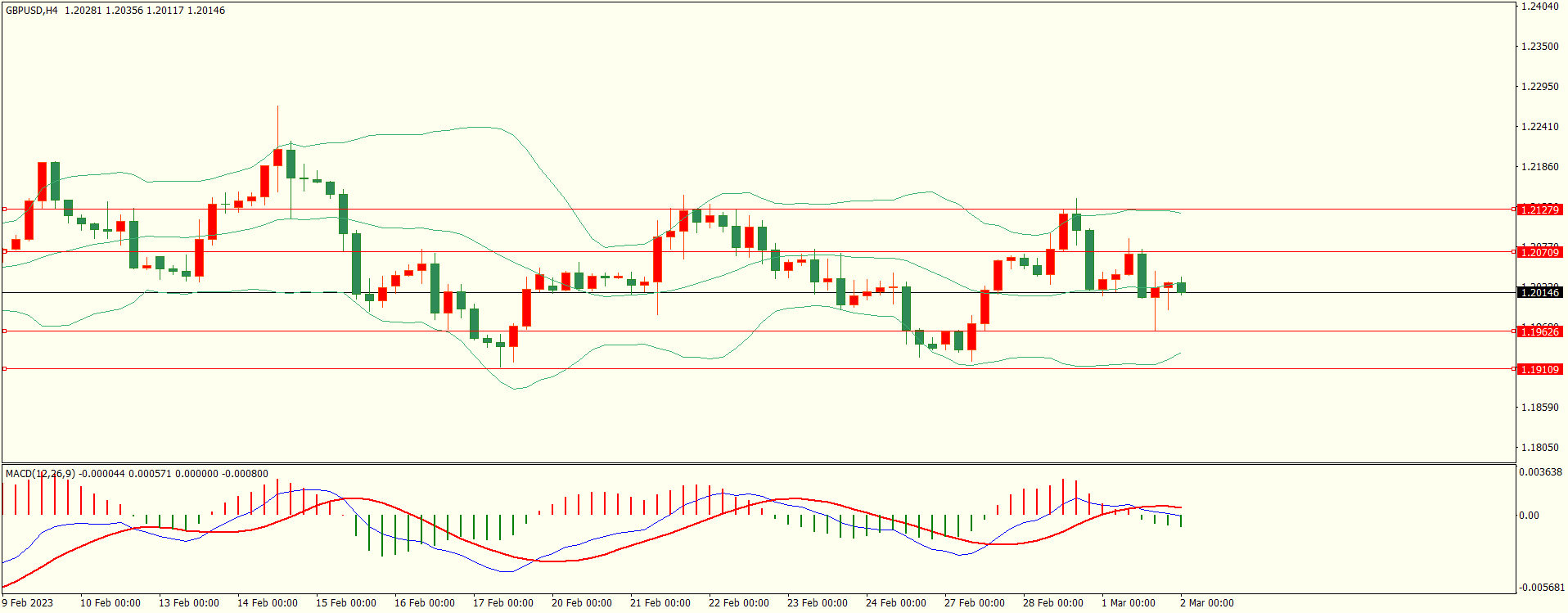
Task: Click the 27 Feb 00:00 date label
Action: 974,603
